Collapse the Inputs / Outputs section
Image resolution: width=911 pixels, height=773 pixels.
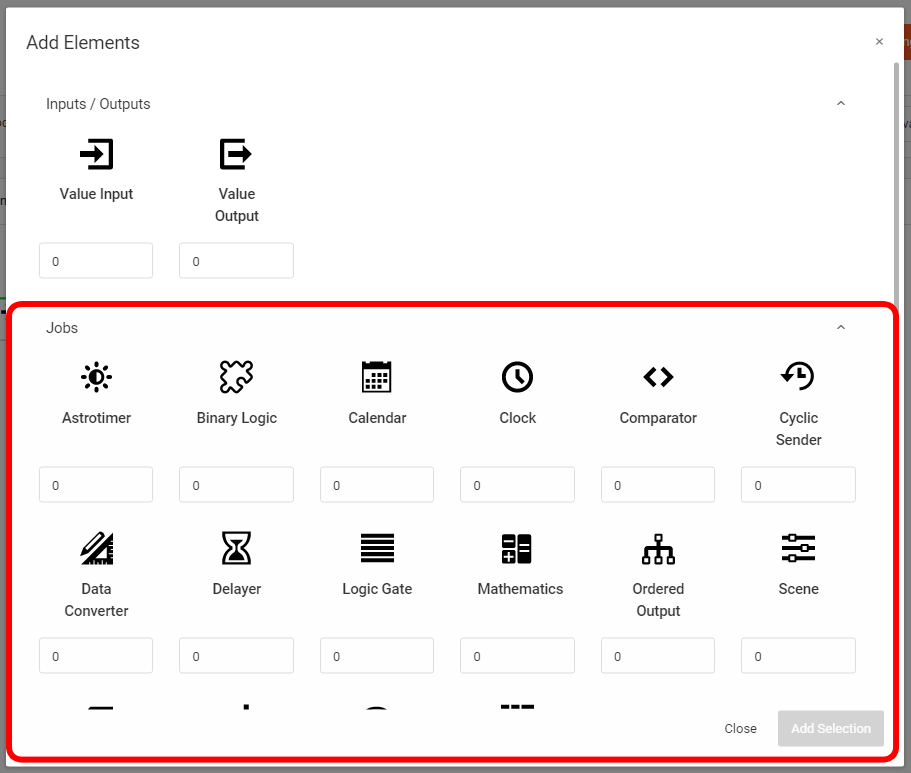coord(840,104)
